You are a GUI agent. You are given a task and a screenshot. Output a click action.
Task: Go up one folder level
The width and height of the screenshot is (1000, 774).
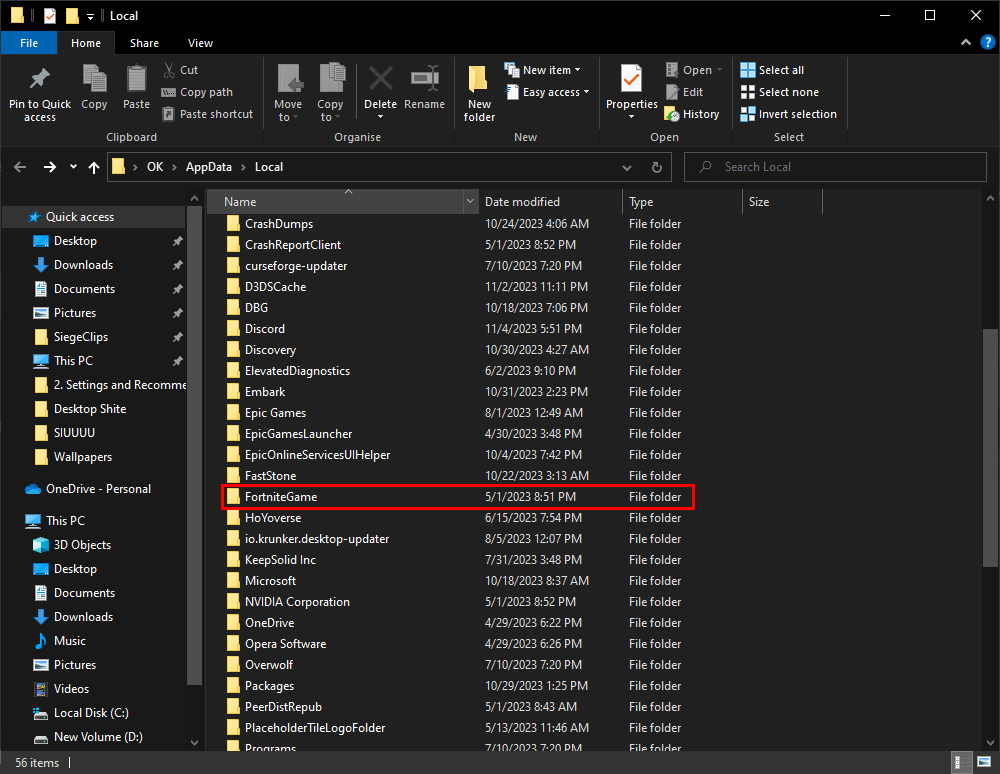(94, 168)
